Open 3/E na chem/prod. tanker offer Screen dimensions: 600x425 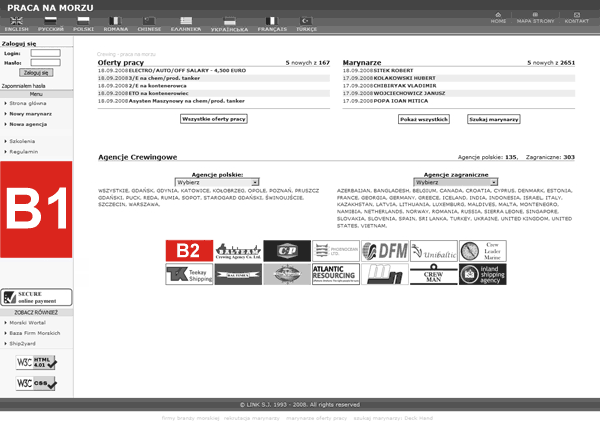click(x=164, y=78)
